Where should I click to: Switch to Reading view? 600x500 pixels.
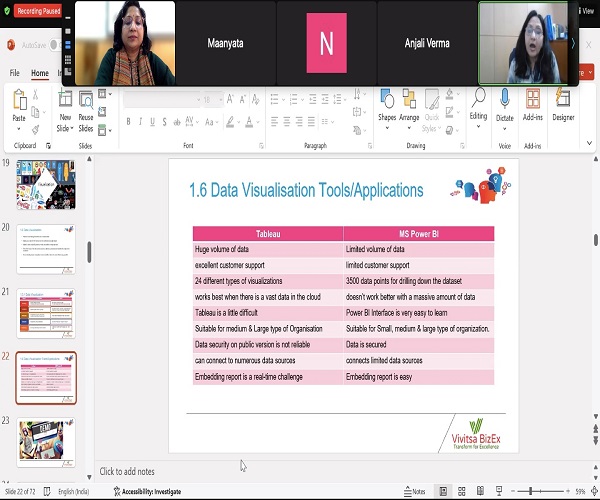480,491
